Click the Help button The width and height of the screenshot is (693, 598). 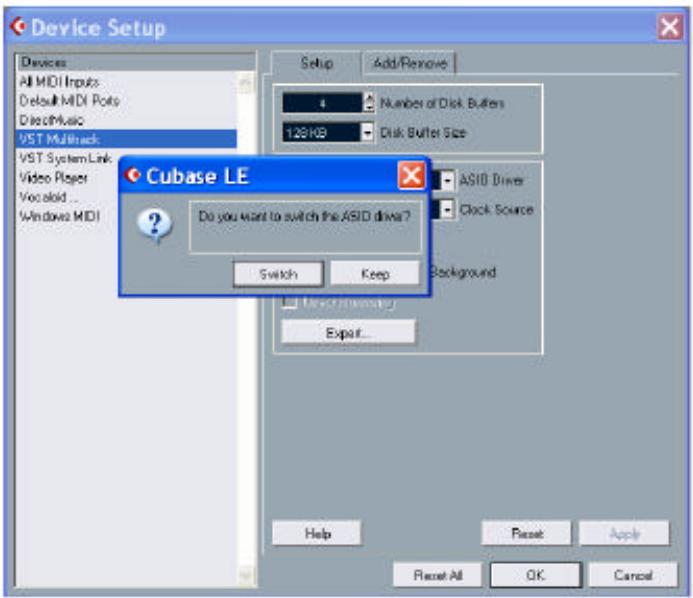316,533
